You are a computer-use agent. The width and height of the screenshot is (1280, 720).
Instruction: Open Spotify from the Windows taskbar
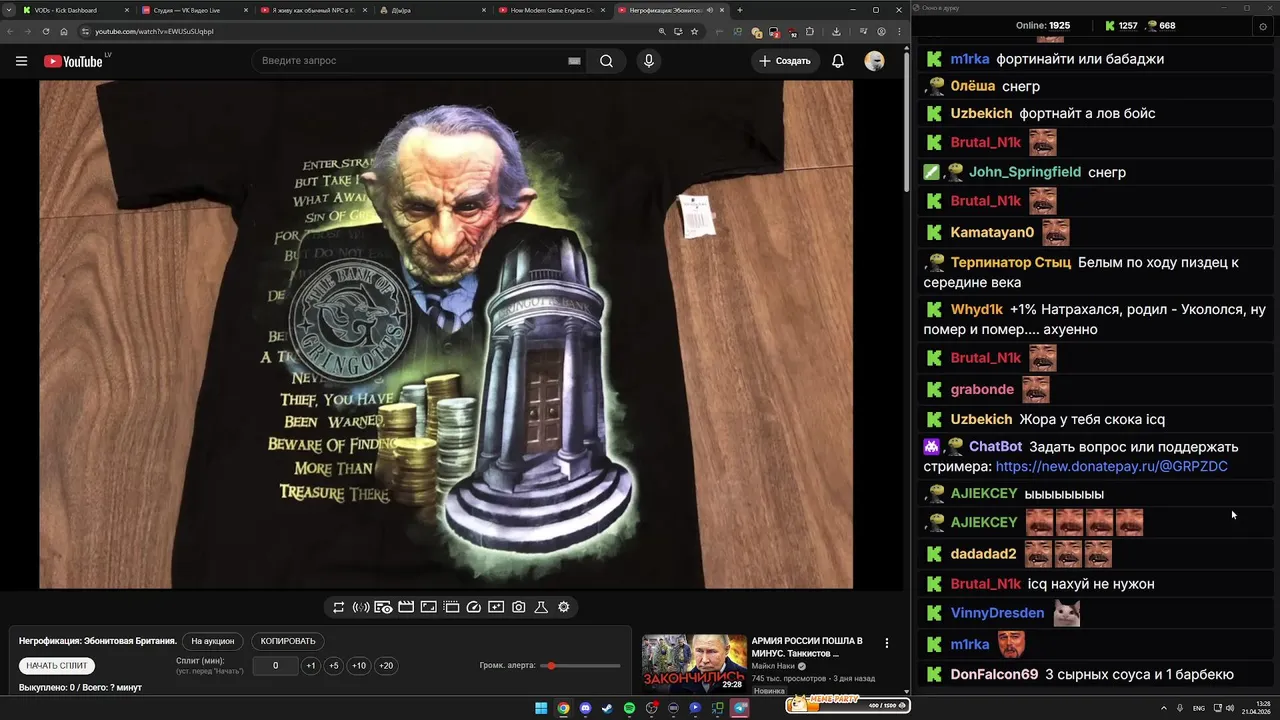coord(629,708)
